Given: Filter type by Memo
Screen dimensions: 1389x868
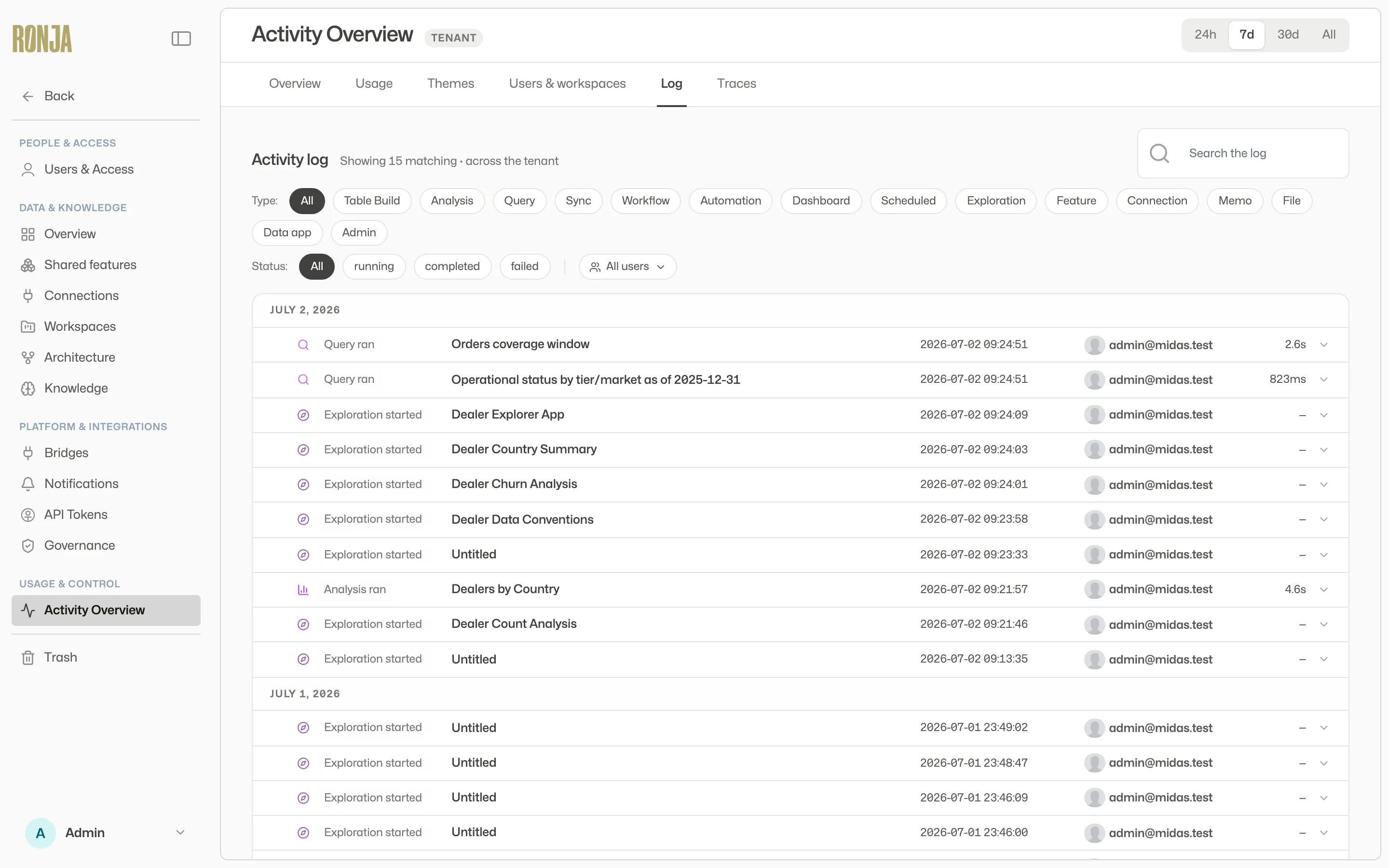Looking at the screenshot, I should 1235,201.
